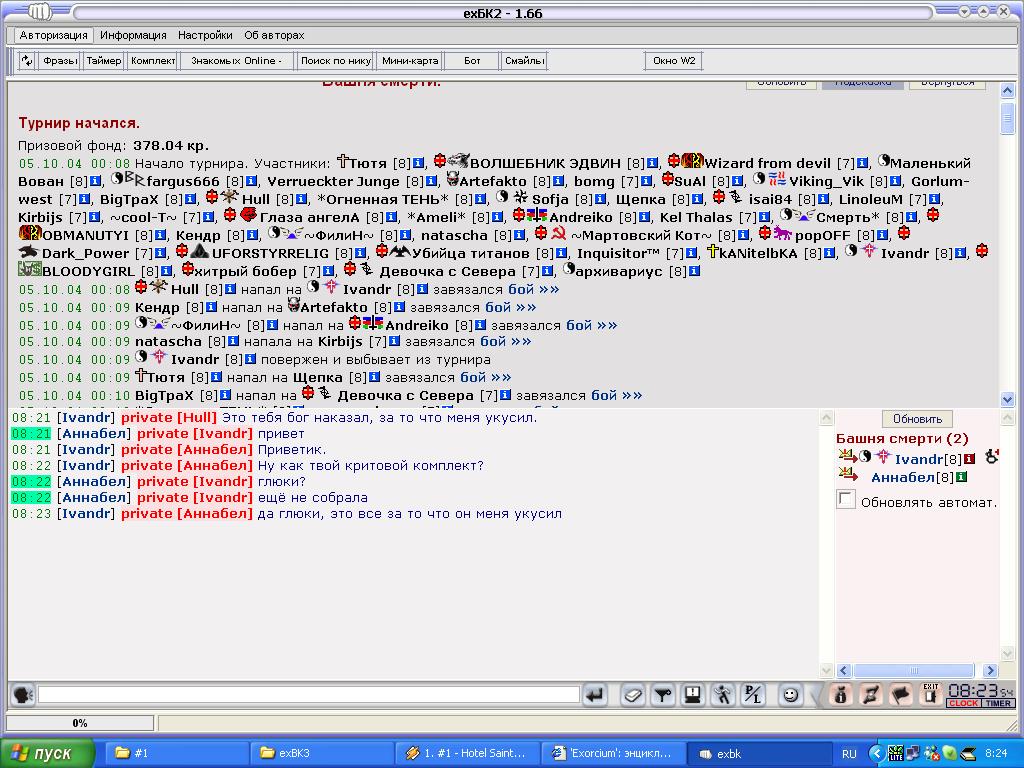Click the game log vertical scrollbar thumb
The image size is (1024, 768).
click(x=1007, y=118)
